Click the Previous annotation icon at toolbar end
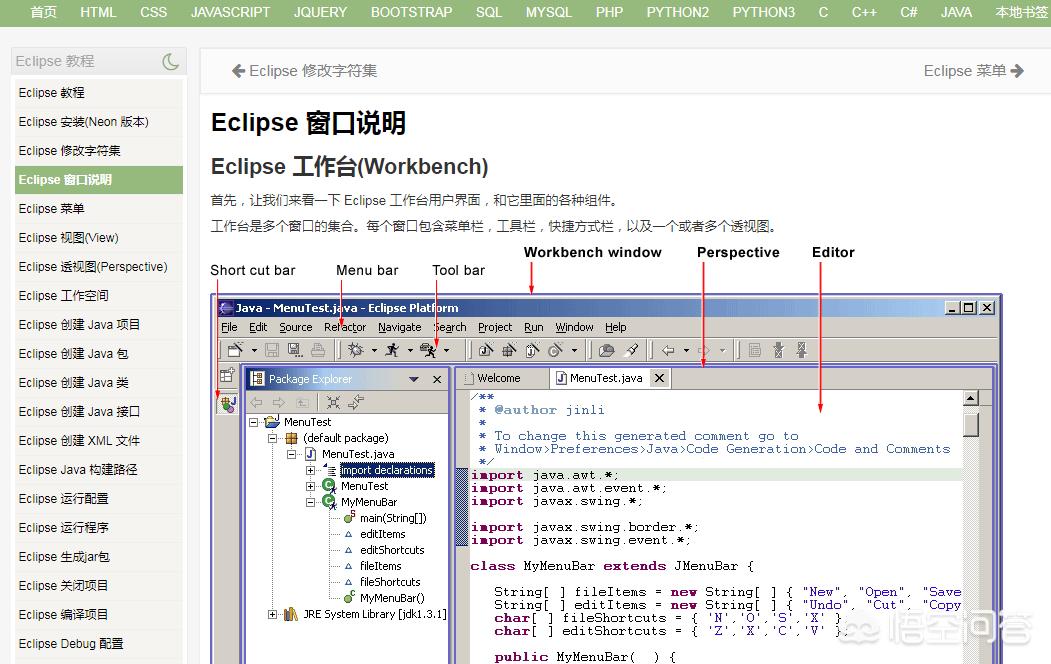Viewport: 1051px width, 664px height. (x=801, y=350)
